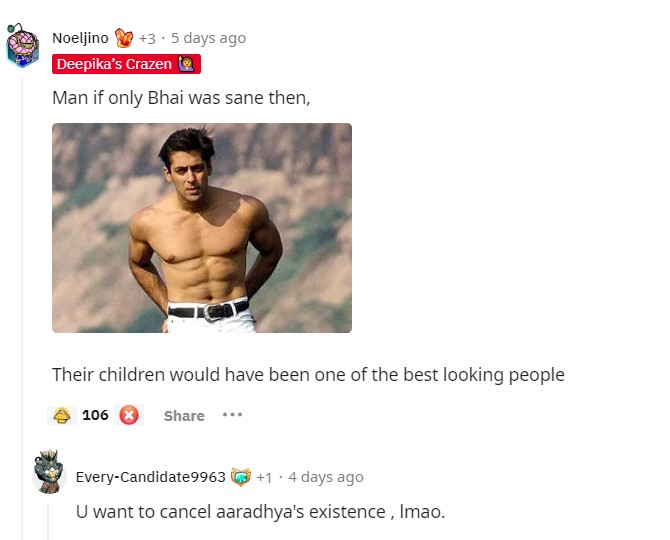Open the "5 days ago" comment permalink
Image resolution: width=670 pixels, height=540 pixels.
click(208, 38)
